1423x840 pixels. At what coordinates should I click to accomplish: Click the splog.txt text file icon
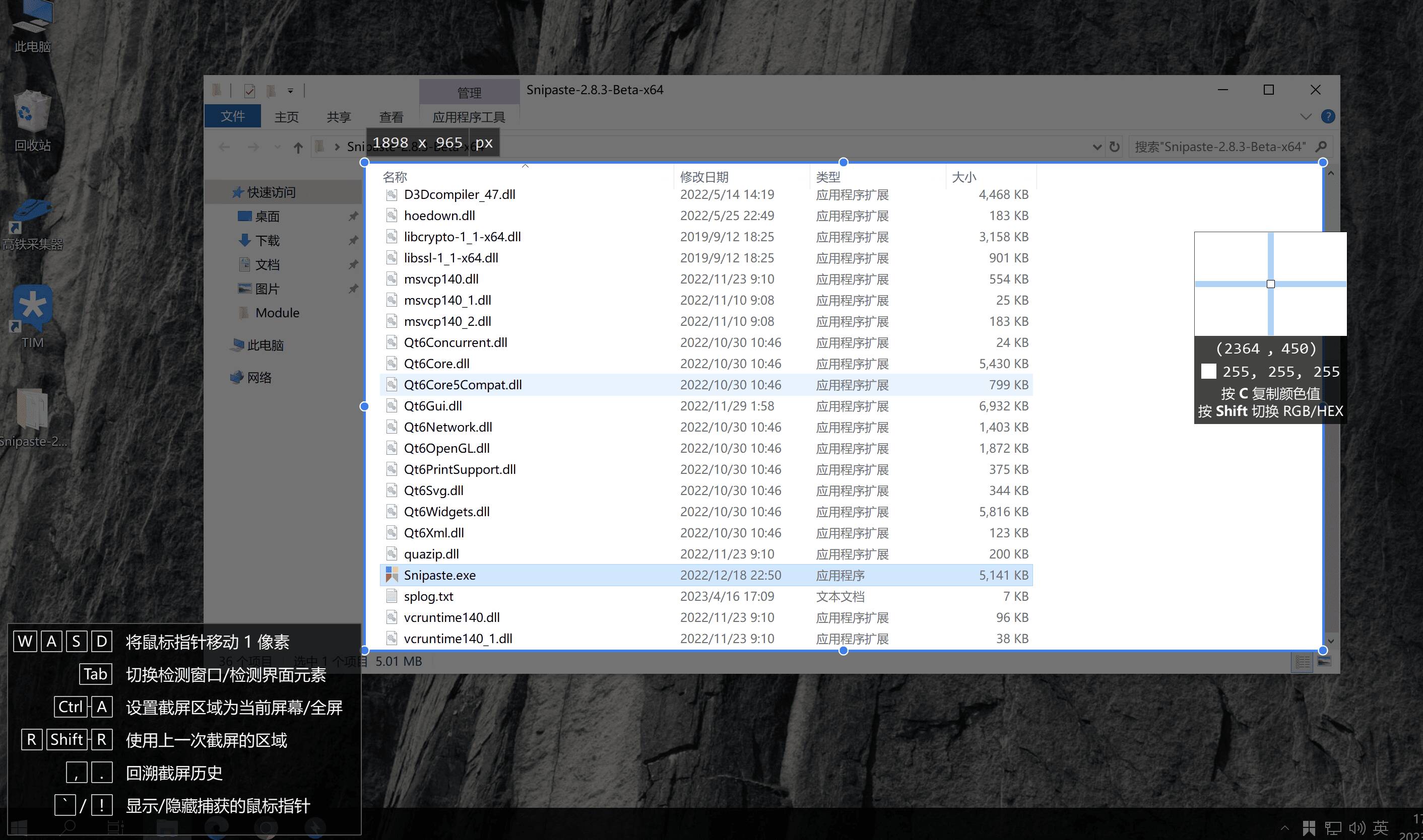[x=392, y=596]
